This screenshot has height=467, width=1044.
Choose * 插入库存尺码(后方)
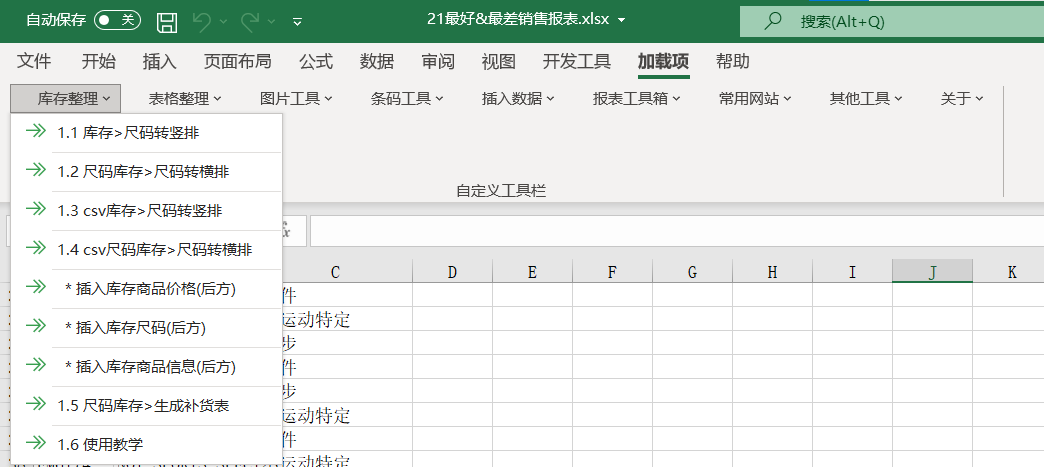(x=146, y=328)
